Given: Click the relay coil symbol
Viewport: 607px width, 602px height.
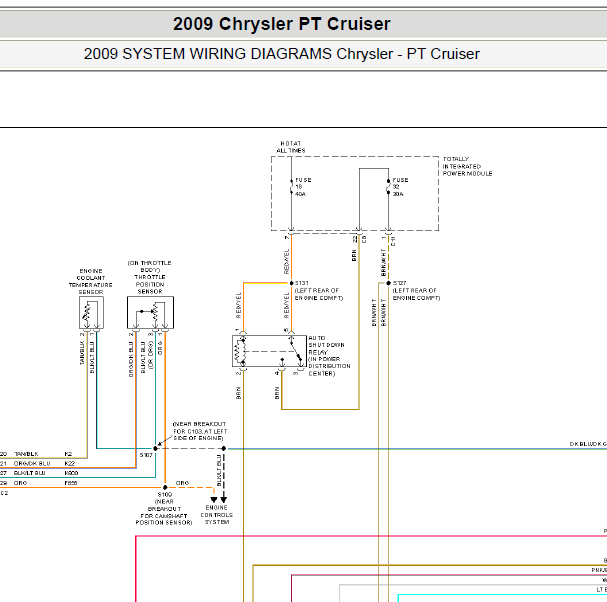Looking at the screenshot, I should point(240,351).
